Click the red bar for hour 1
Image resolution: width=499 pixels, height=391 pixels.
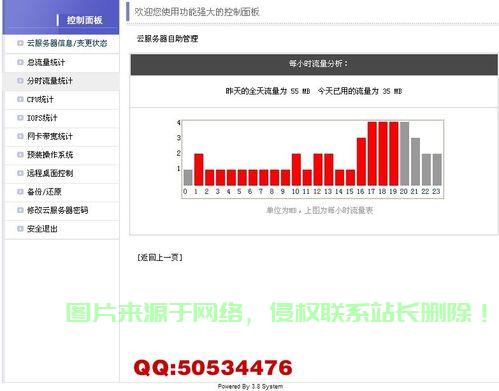[x=199, y=169]
